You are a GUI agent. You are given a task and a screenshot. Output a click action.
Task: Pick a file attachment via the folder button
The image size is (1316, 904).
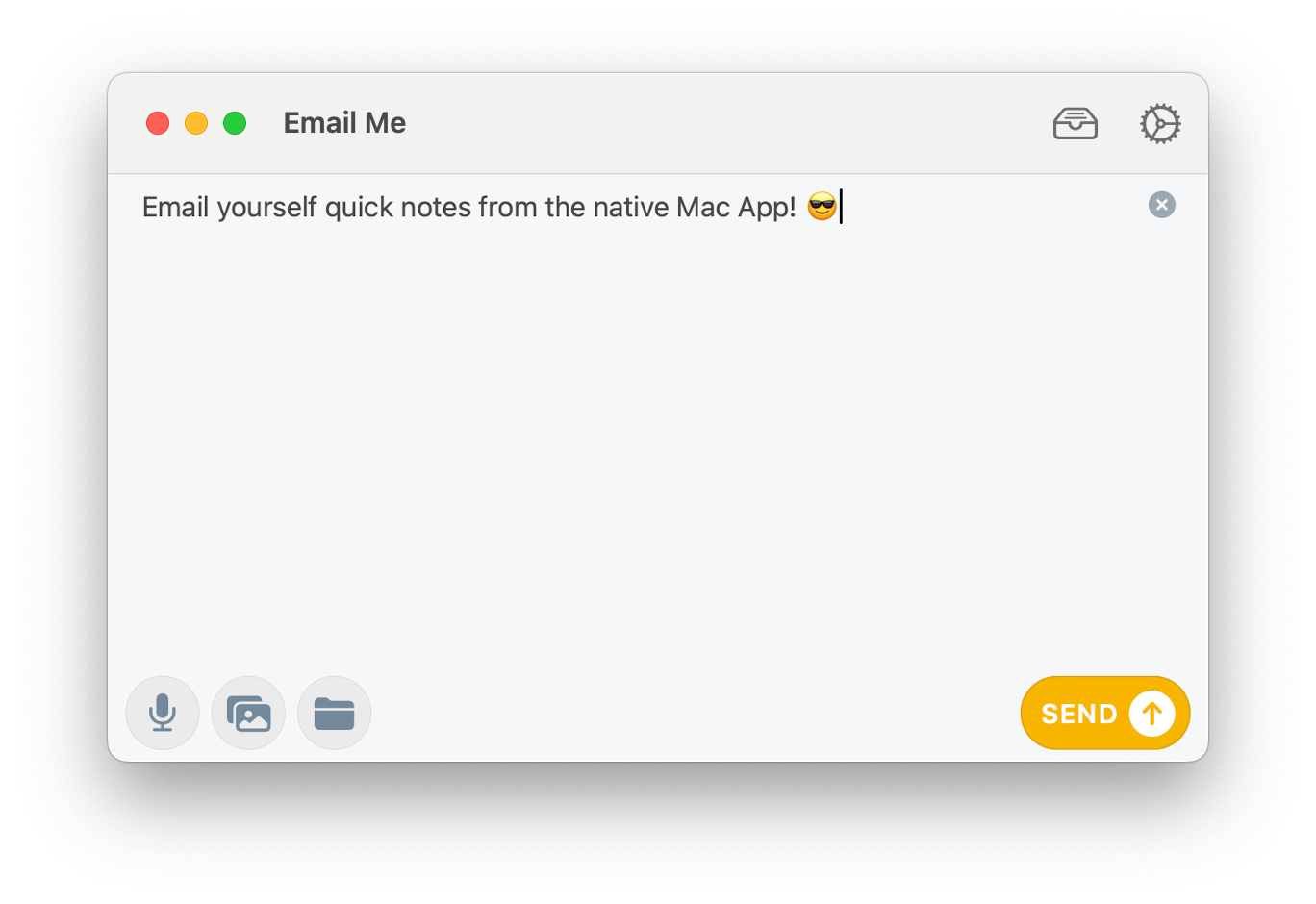pyautogui.click(x=334, y=713)
